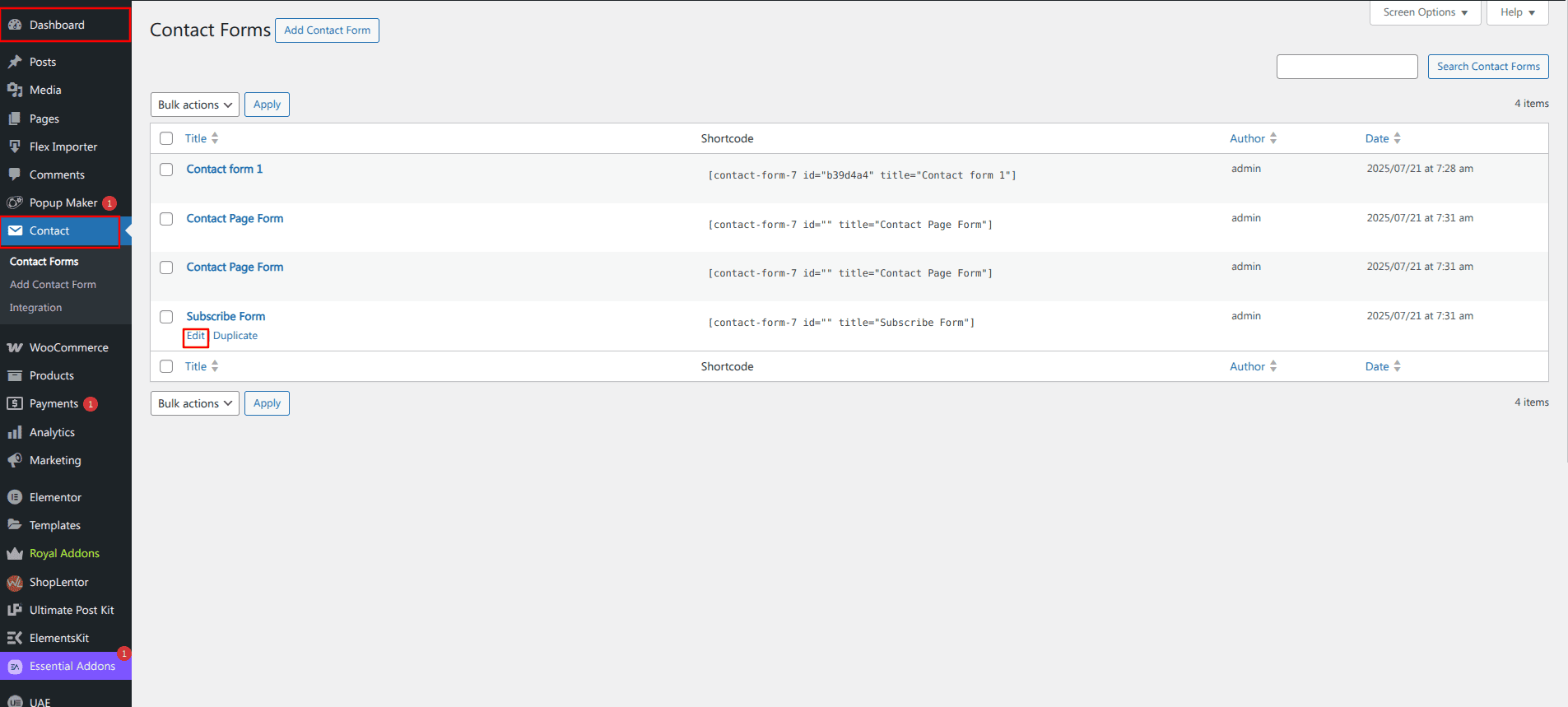Open the top Bulk actions dropdown
This screenshot has width=1568, height=707.
[195, 105]
